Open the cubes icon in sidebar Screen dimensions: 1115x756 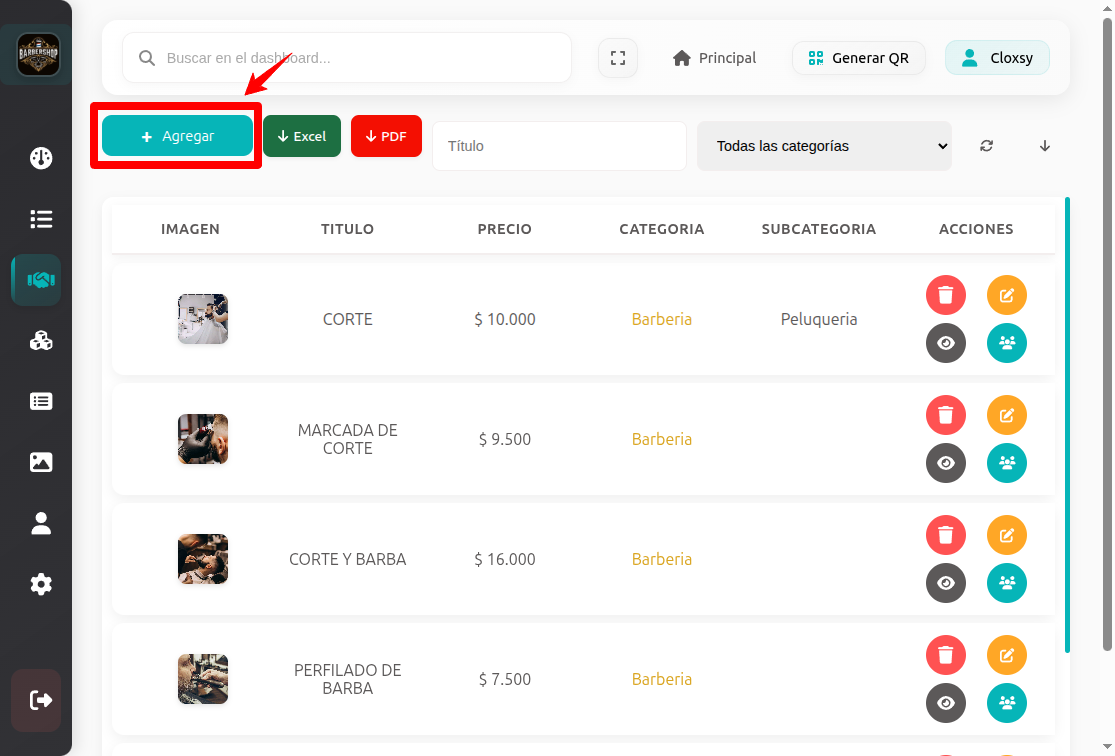click(41, 341)
